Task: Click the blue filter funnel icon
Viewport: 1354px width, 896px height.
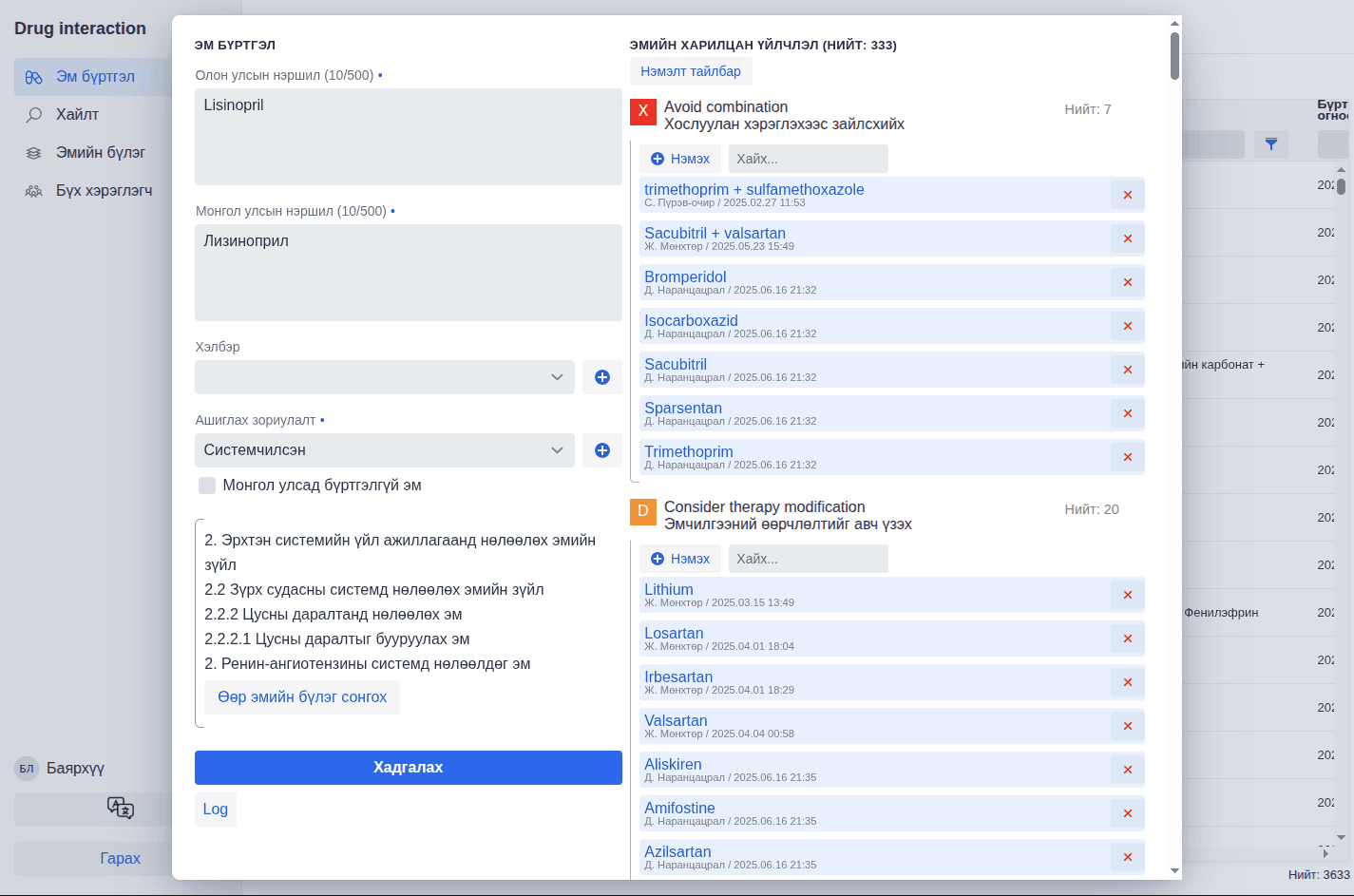Action: tap(1270, 144)
